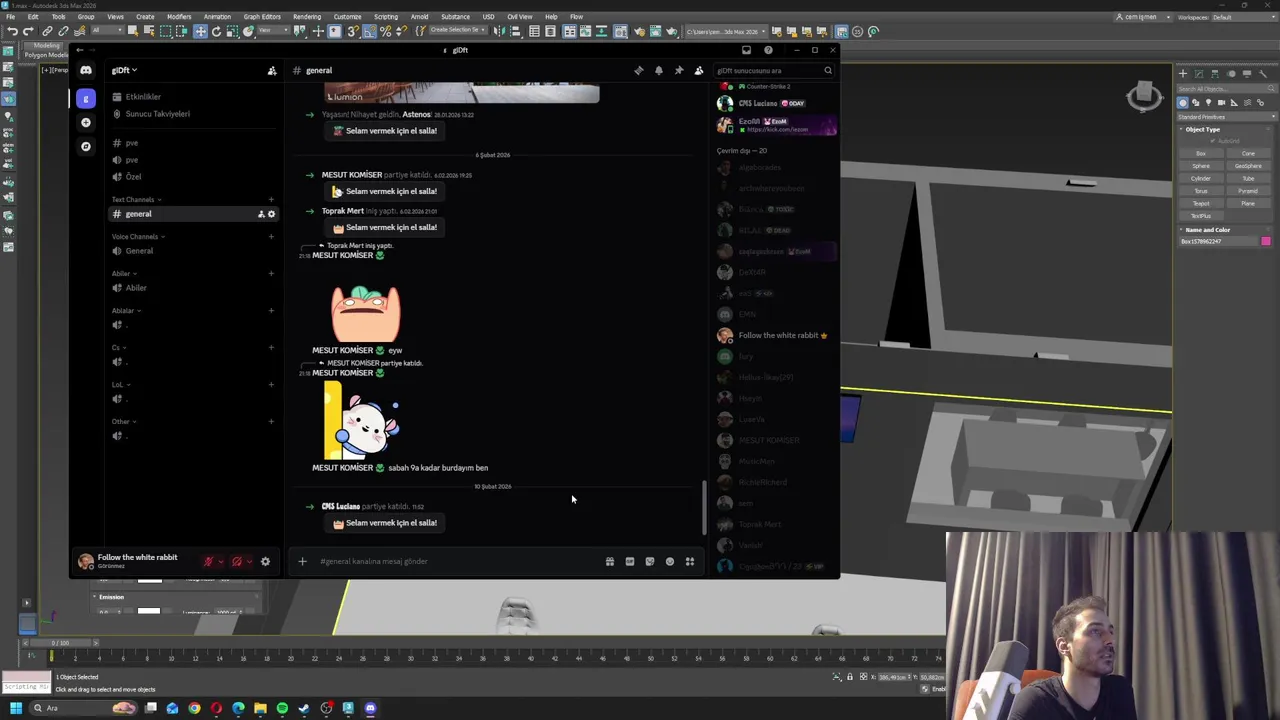Open the Discord inbox icon
1280x720 pixels.
point(746,50)
